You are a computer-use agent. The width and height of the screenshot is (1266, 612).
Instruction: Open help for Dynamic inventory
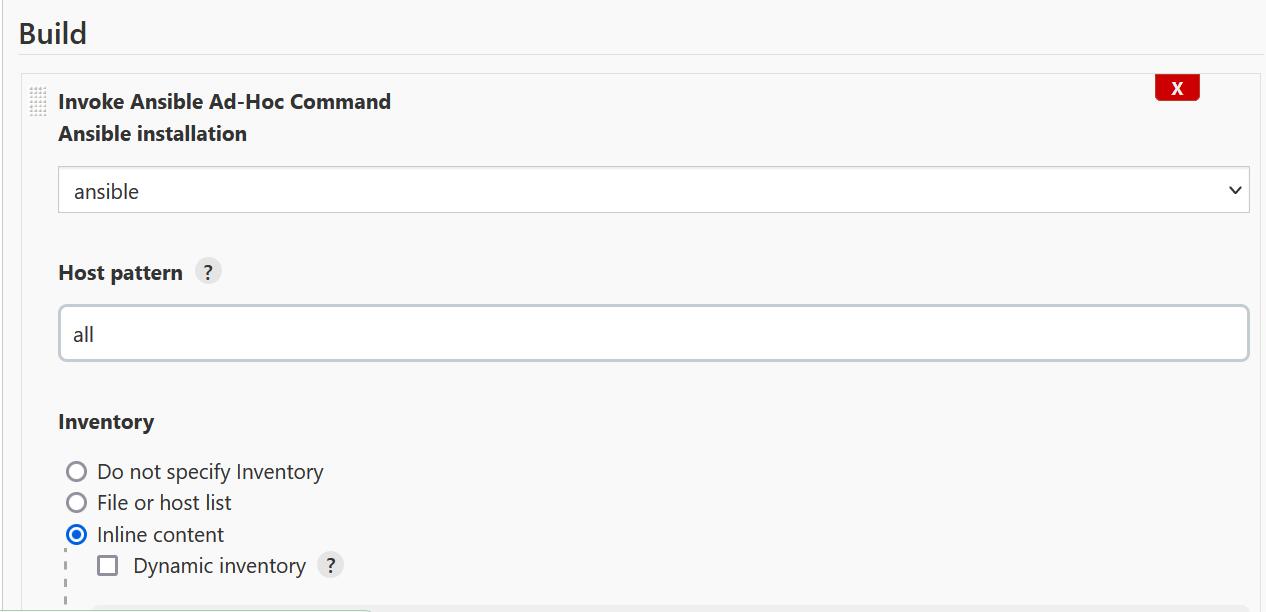[x=330, y=565]
